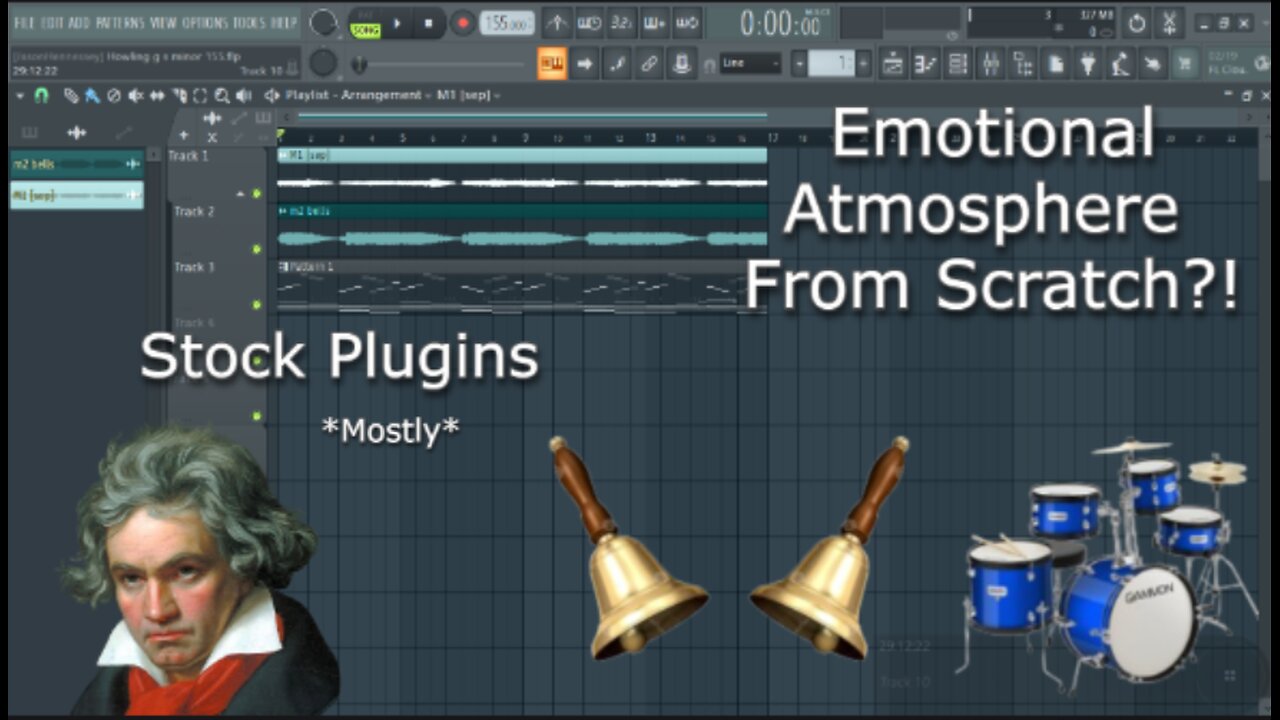Click the master volume knob
This screenshot has height=720, width=1280.
pyautogui.click(x=322, y=22)
